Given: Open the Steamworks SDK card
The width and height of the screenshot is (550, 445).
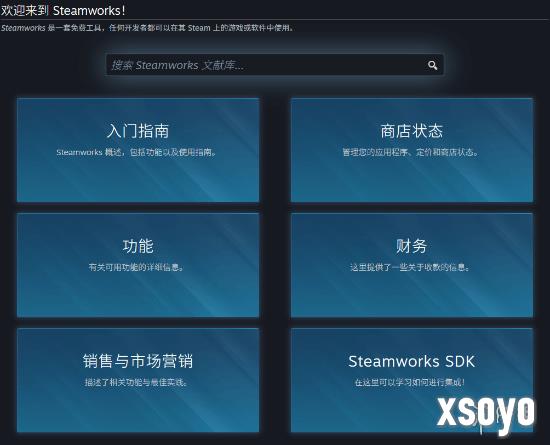Looking at the screenshot, I should coord(412,380).
